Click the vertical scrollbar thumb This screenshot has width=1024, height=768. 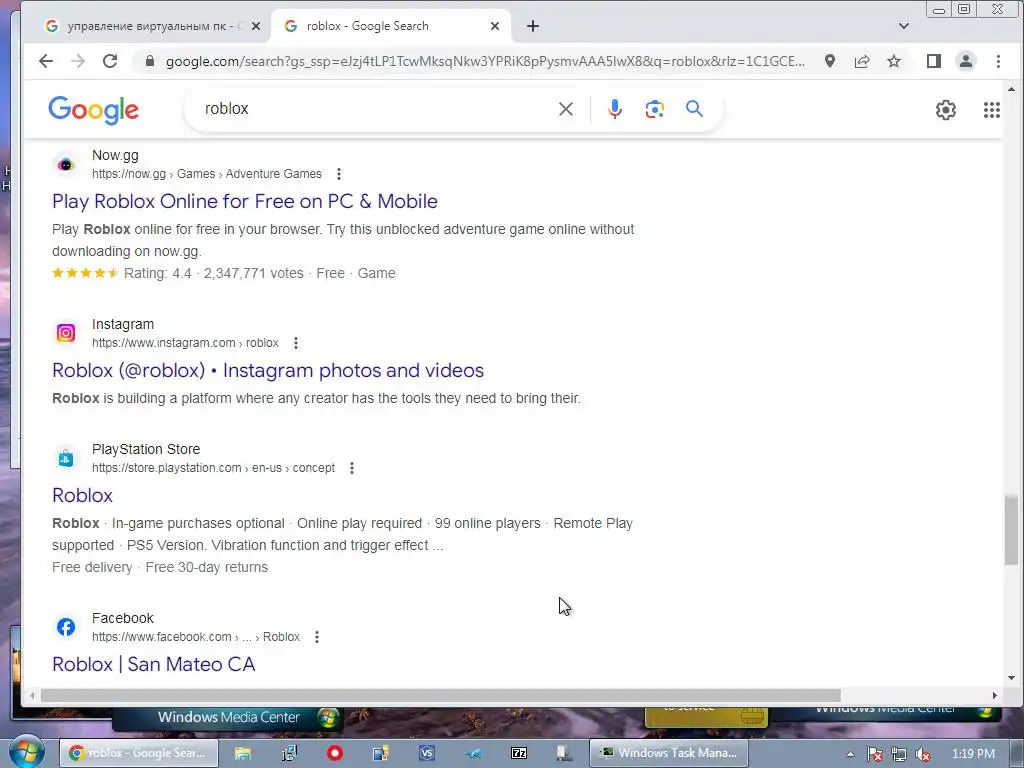1011,530
